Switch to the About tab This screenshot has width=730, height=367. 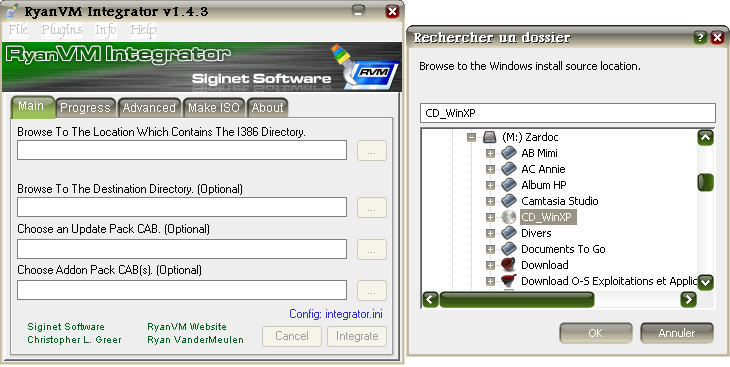pyautogui.click(x=268, y=108)
